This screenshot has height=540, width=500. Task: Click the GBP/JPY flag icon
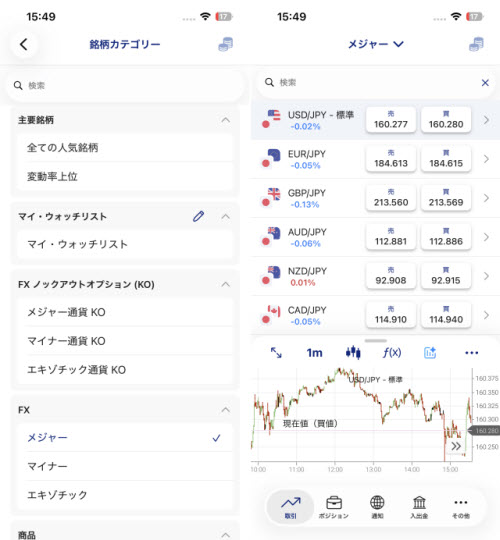271,197
